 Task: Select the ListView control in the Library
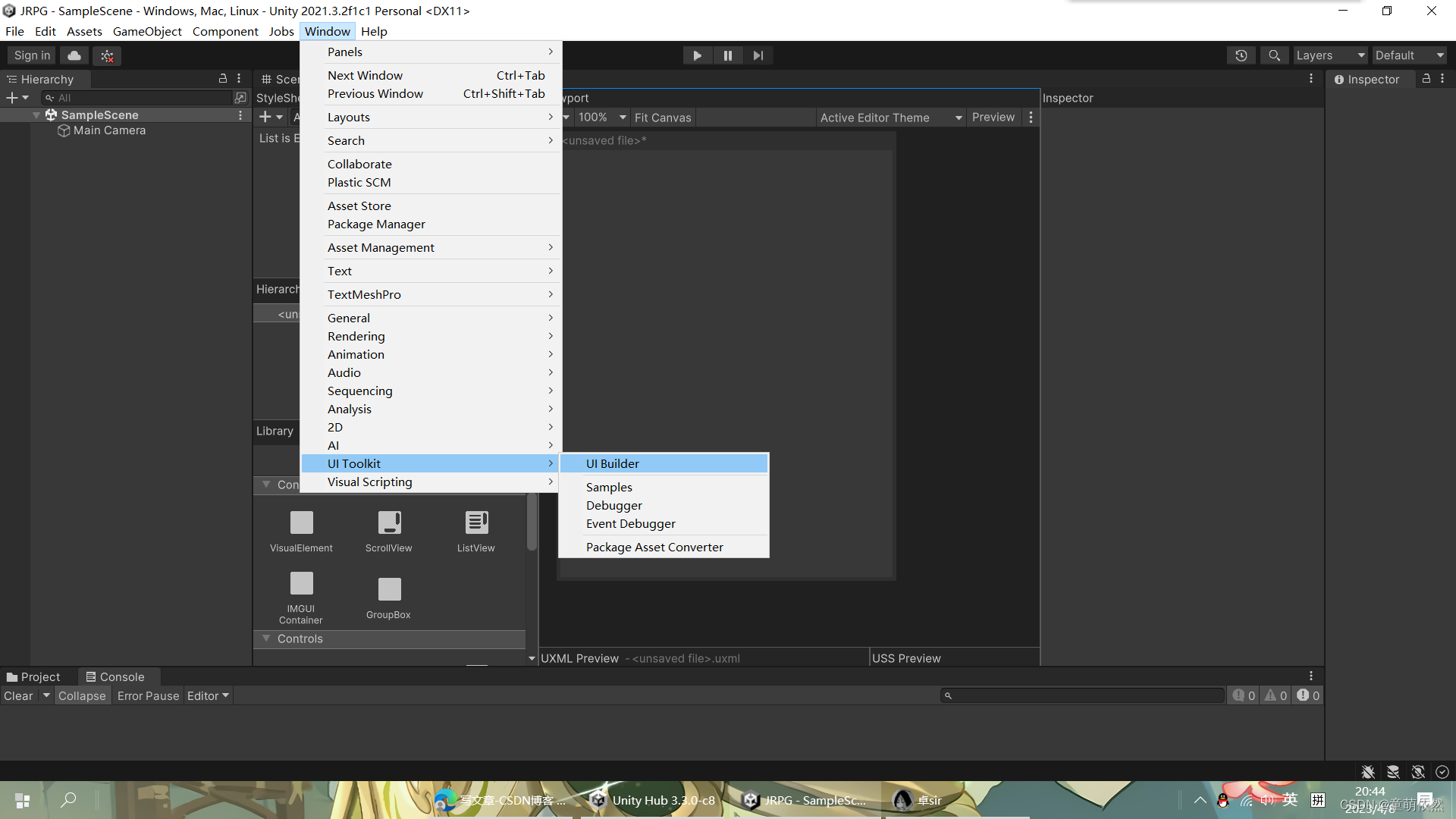point(475,531)
